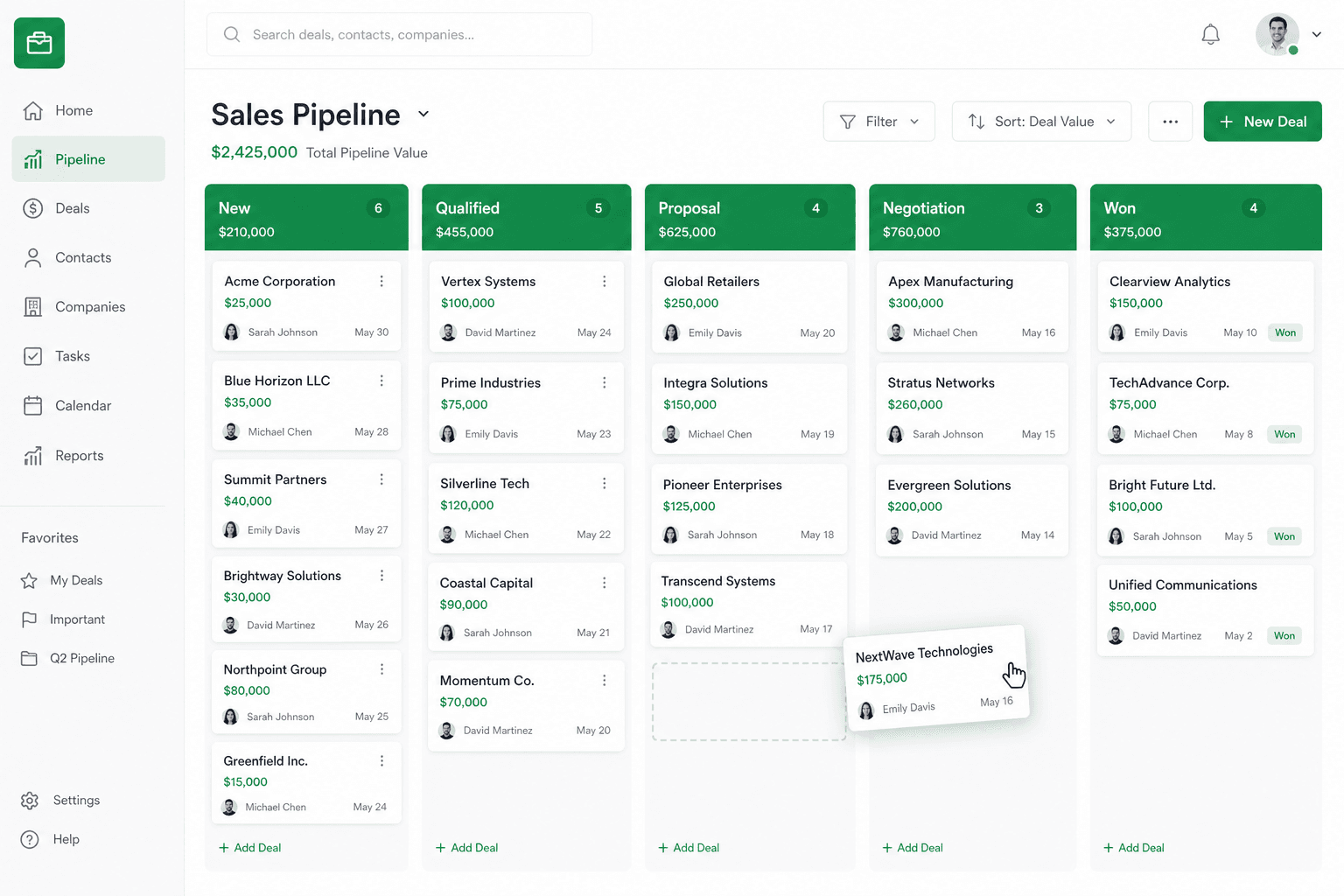Open the user profile menu chevron
The width and height of the screenshot is (1344, 896).
[x=1317, y=35]
